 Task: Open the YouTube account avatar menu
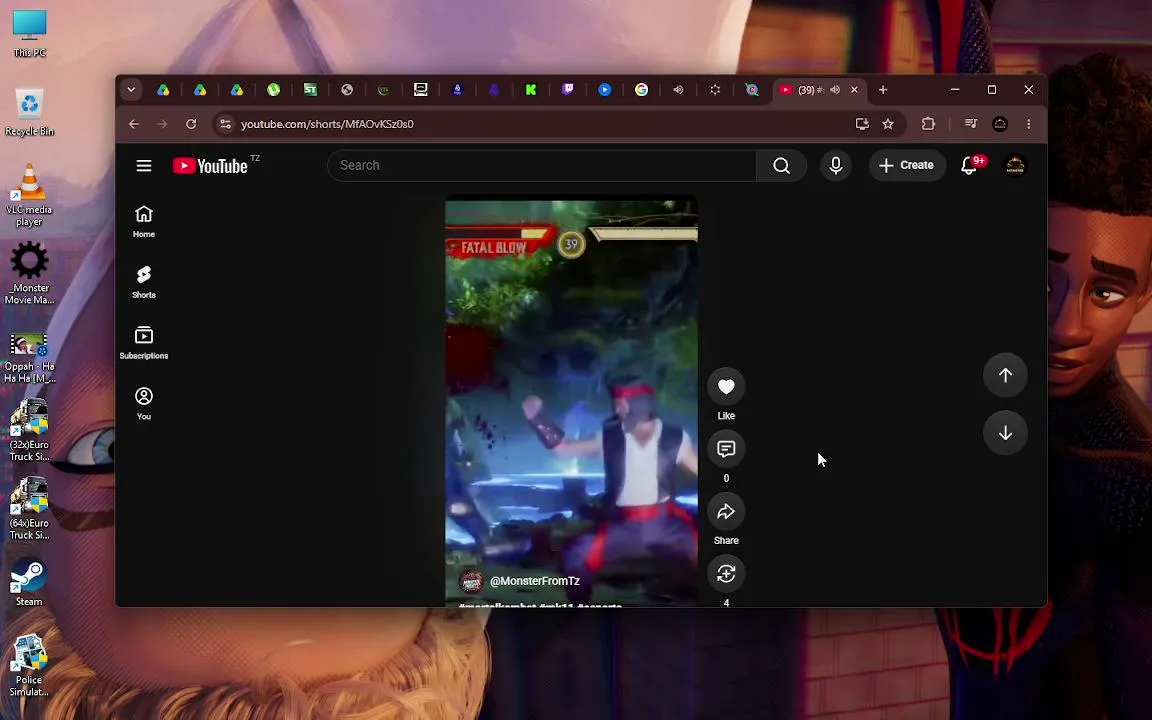coord(1015,165)
